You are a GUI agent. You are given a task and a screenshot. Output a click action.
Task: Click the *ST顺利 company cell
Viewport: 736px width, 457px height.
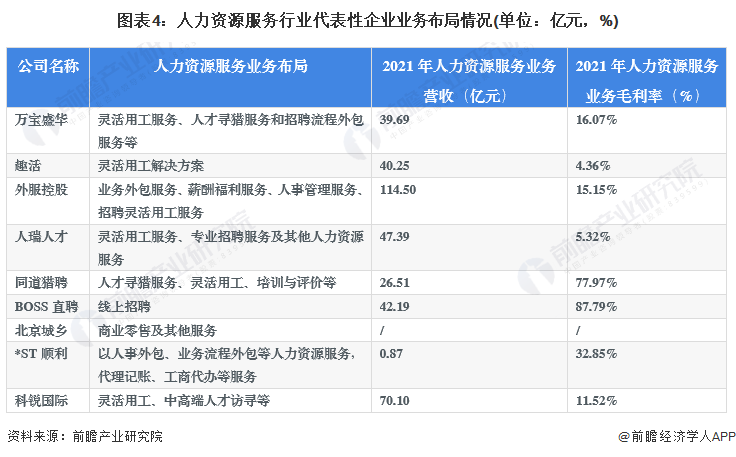coord(41,353)
